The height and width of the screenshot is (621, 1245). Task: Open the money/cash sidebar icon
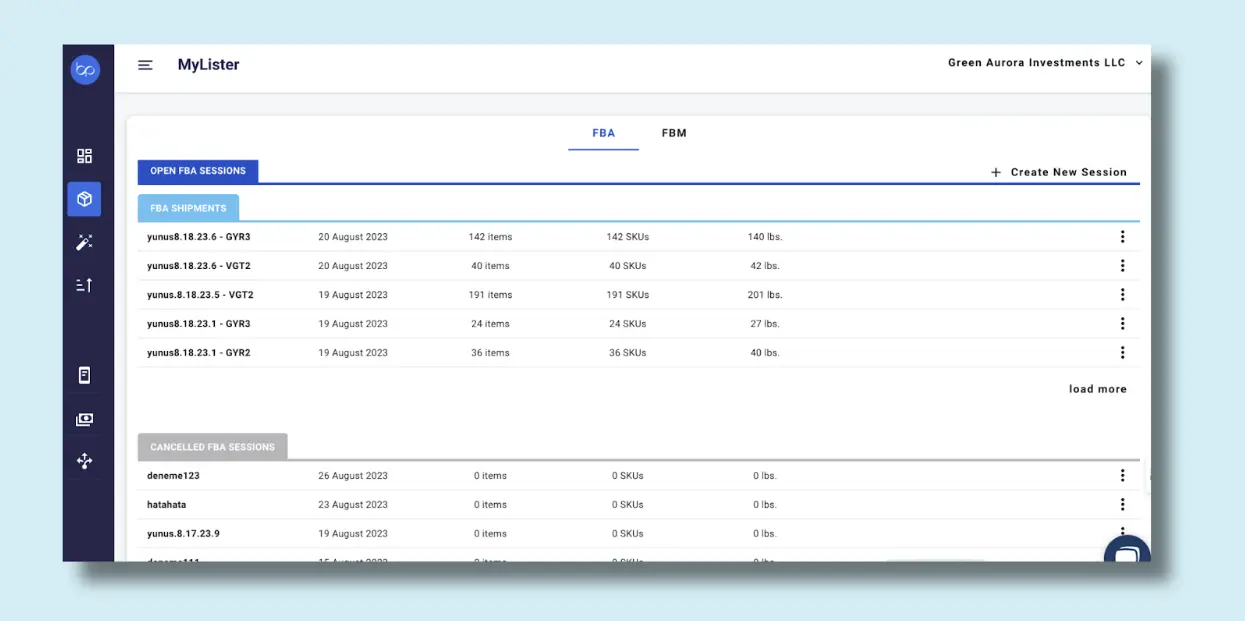(84, 420)
